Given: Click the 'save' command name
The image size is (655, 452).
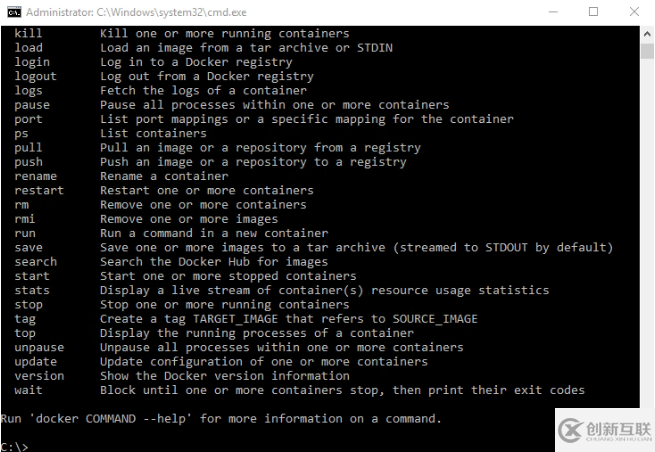Looking at the screenshot, I should point(28,248).
